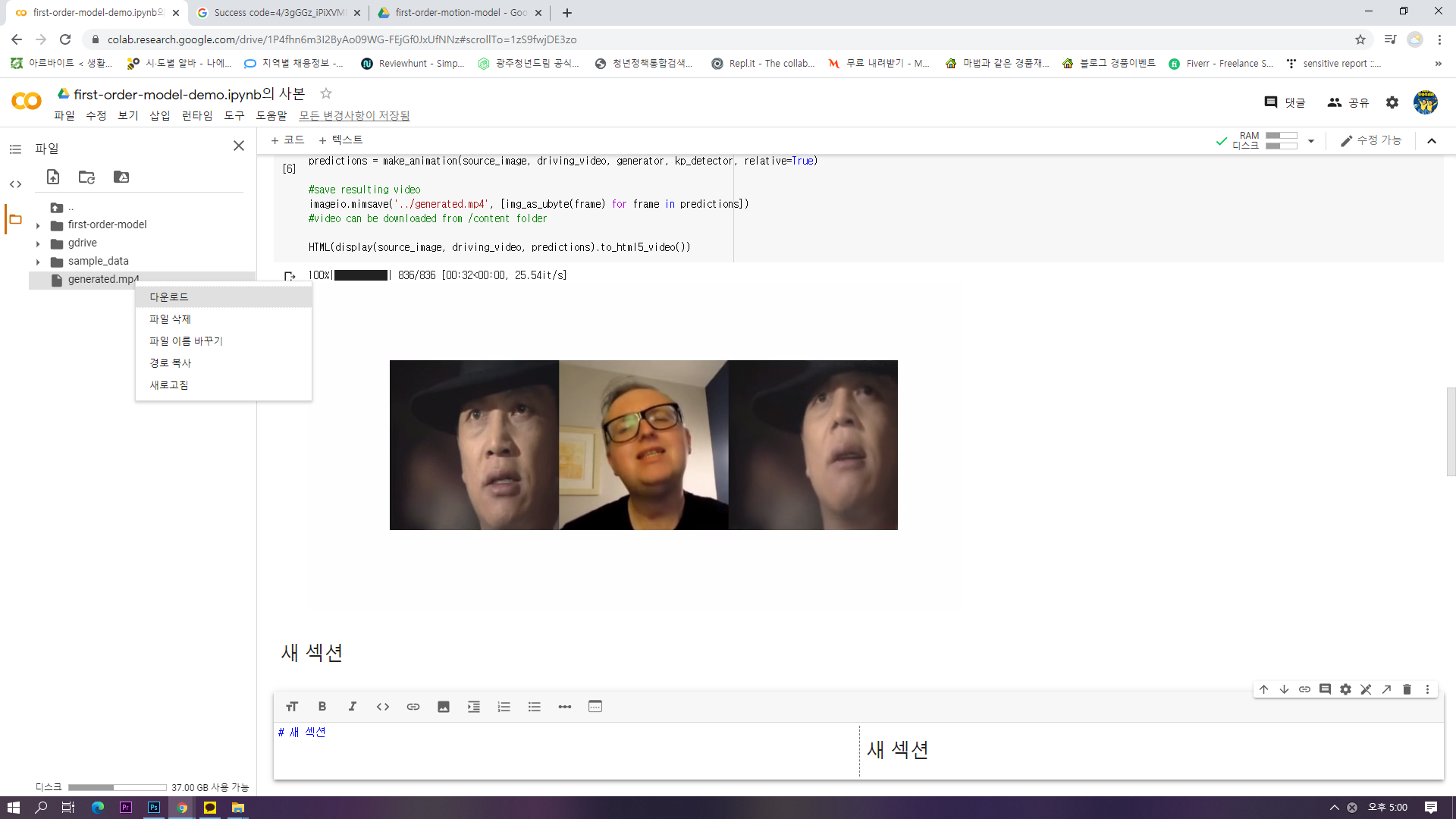This screenshot has width=1456, height=819.
Task: Open the table of contents sidebar icon
Action: (x=15, y=149)
